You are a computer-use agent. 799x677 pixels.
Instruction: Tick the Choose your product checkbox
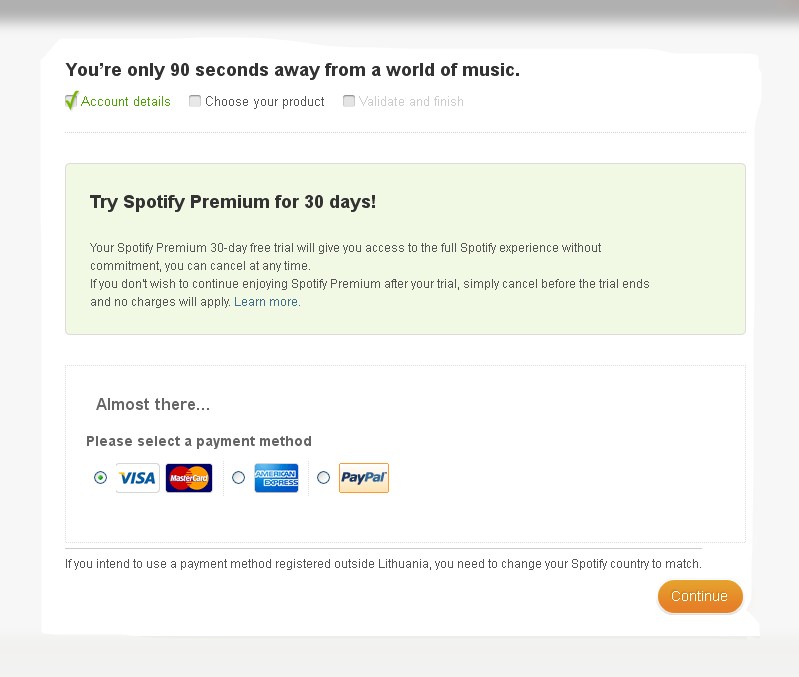tap(195, 101)
